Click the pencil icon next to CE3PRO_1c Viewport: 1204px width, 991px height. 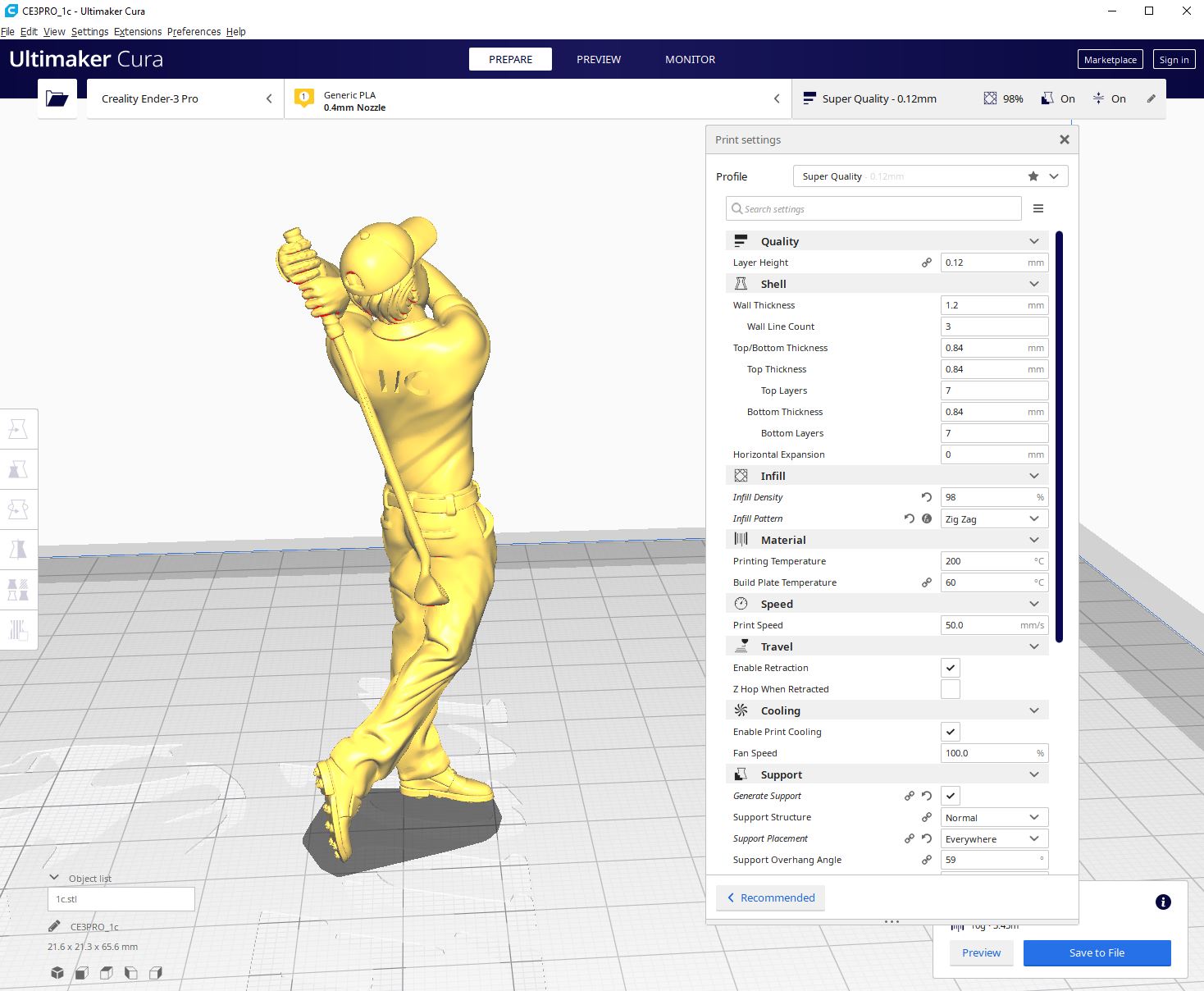(54, 926)
